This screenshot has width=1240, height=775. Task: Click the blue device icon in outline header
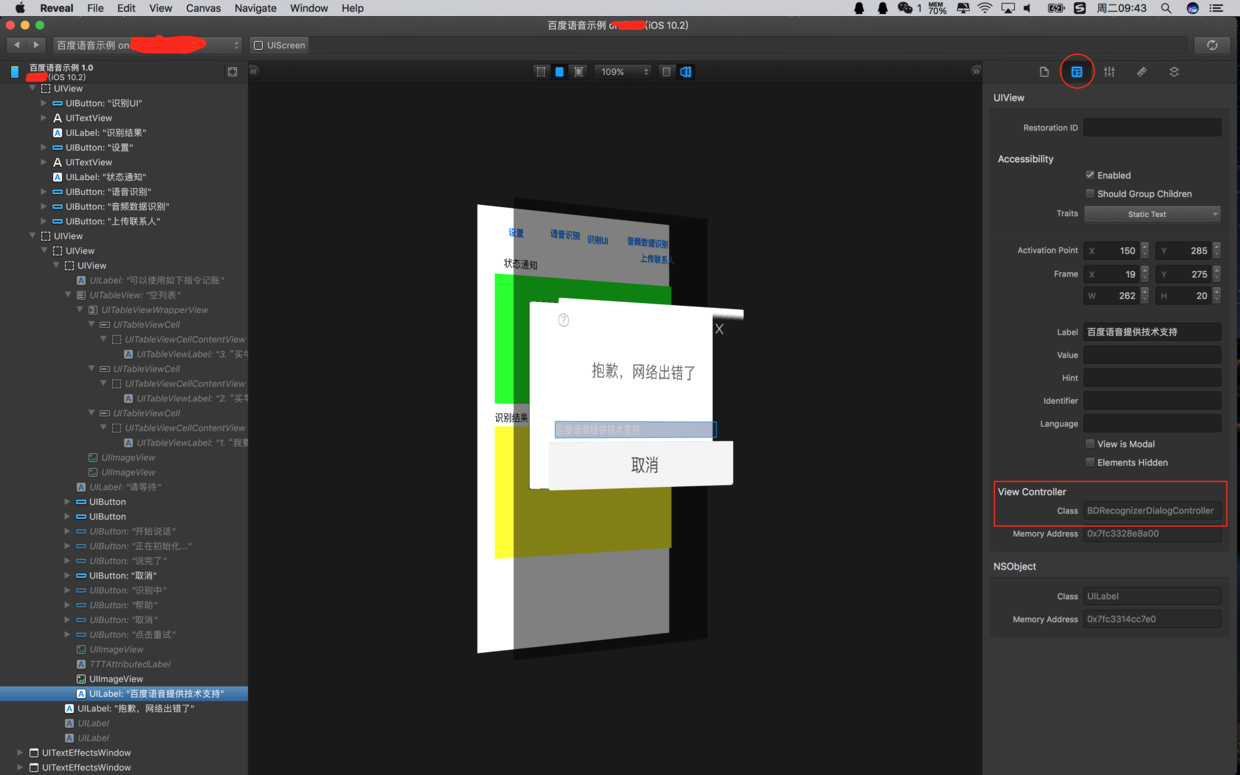point(14,72)
